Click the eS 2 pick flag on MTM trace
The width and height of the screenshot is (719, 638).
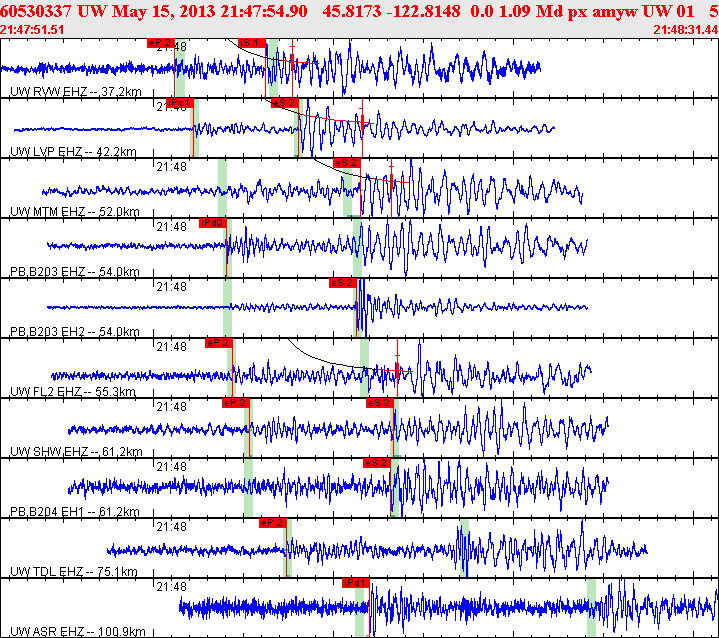coord(347,163)
